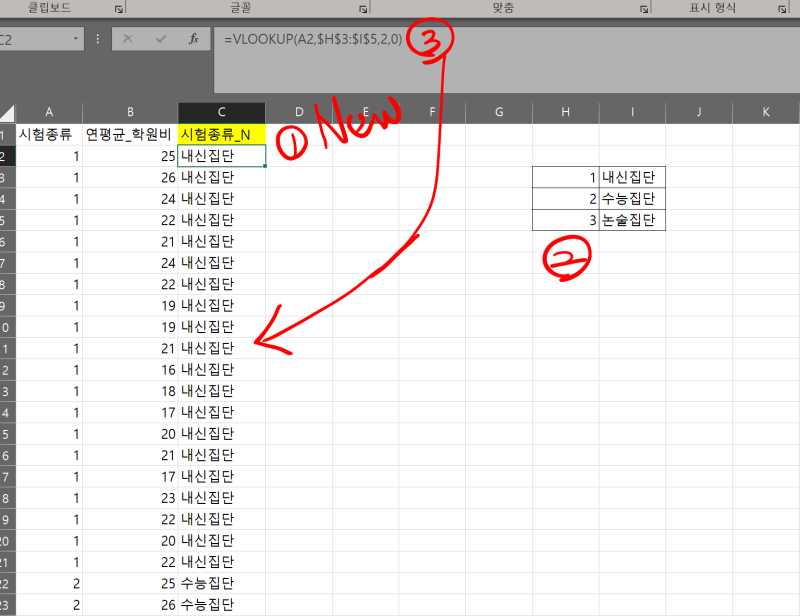
Task: Select column A header
Action: coord(49,112)
